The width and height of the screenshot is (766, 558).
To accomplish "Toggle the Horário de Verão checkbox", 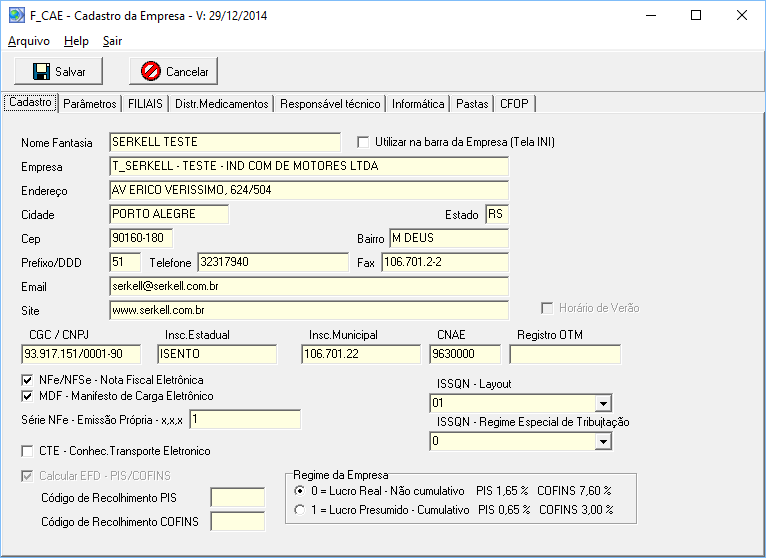I will tap(547, 308).
